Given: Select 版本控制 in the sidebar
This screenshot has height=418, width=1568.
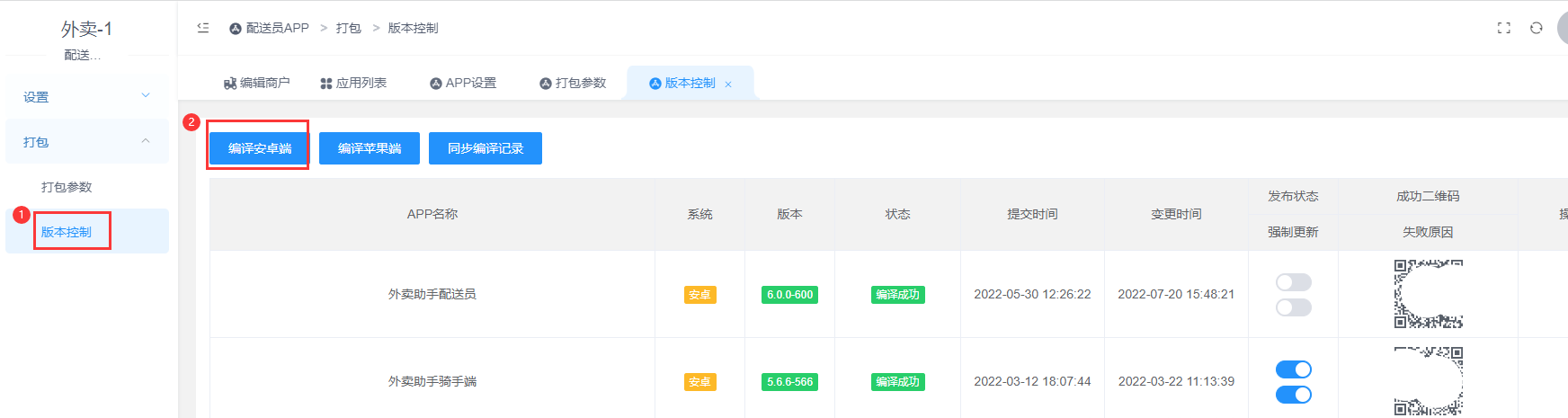Looking at the screenshot, I should (67, 232).
